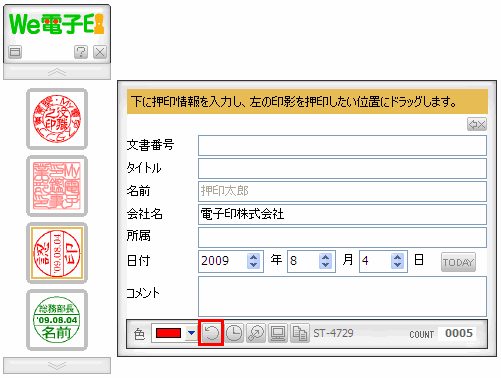The height and width of the screenshot is (378, 501).
Task: Click the menu panel icon under logo
Action: coord(15,52)
